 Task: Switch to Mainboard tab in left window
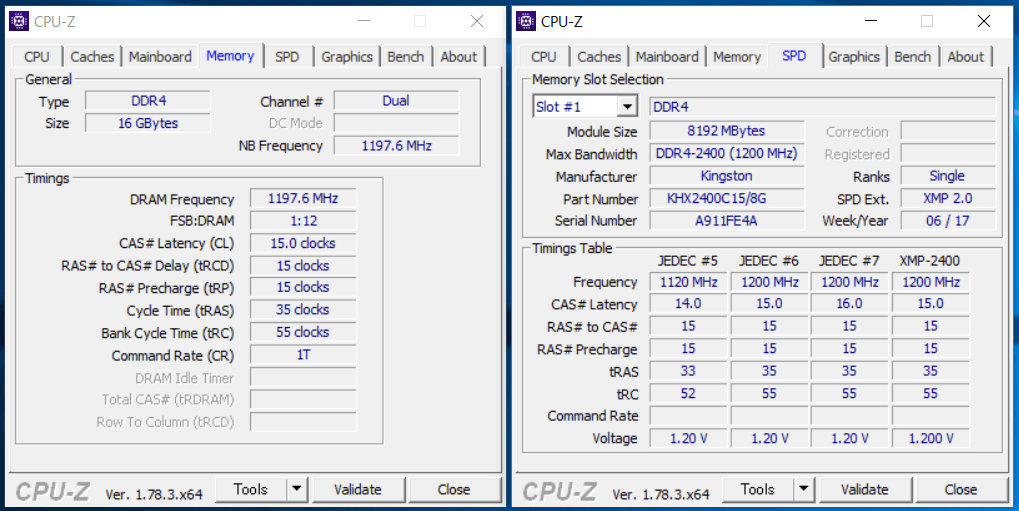[x=160, y=57]
